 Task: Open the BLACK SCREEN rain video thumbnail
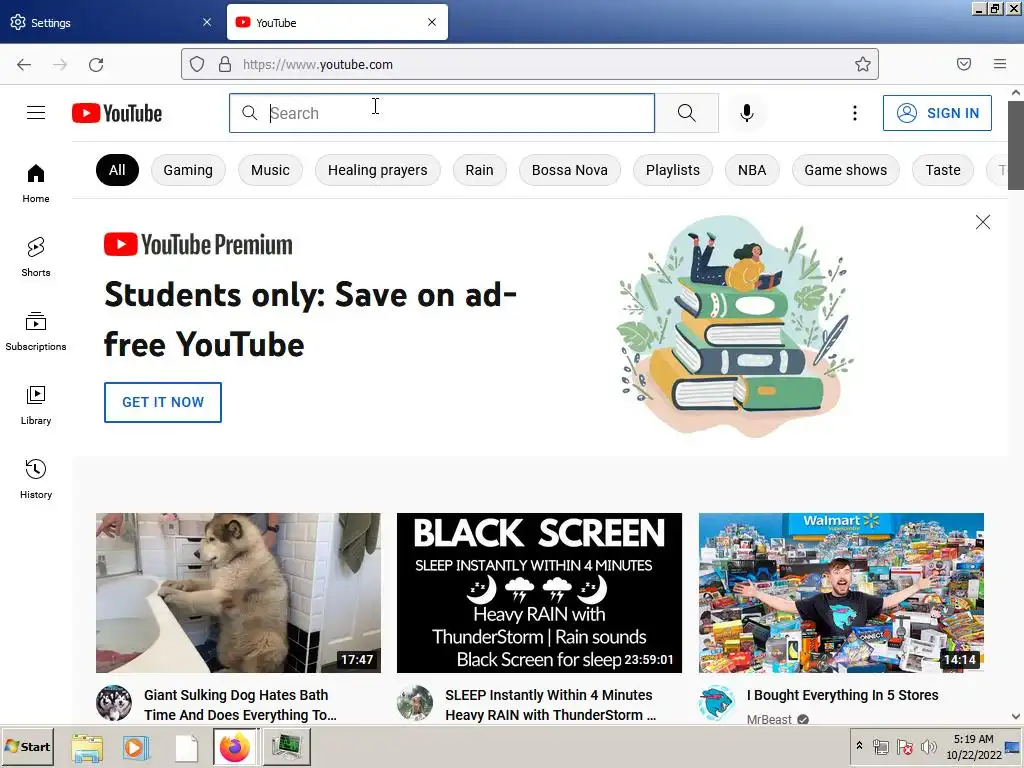[539, 592]
